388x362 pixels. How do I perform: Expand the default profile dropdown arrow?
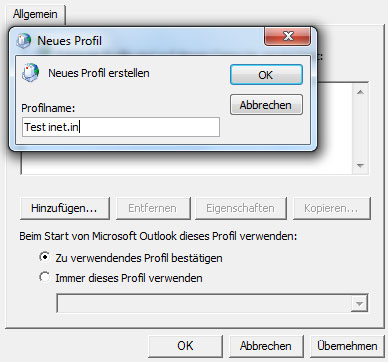(x=359, y=303)
